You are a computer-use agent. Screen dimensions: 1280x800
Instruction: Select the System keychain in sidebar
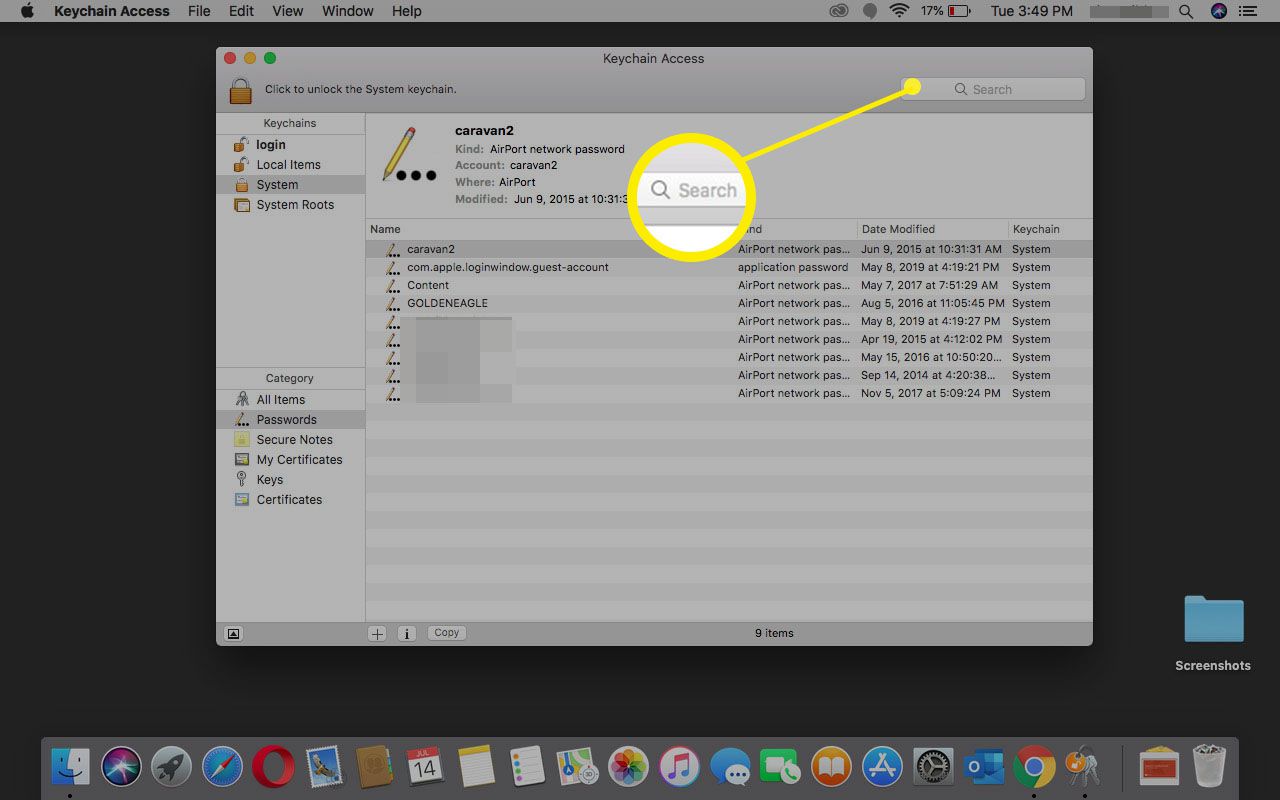(x=290, y=185)
